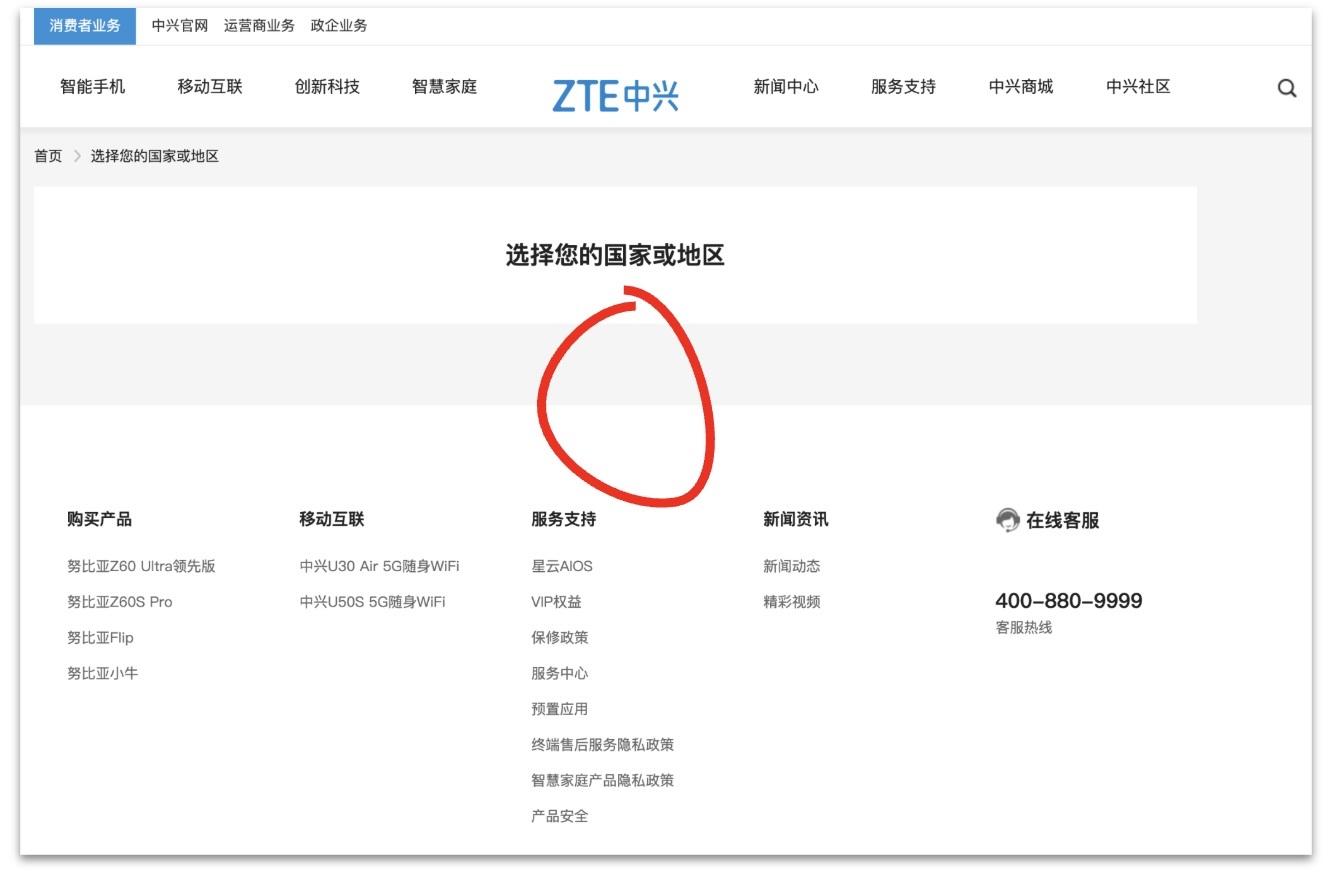Open 星云AIOS footer link
Screen dimensions: 1330x872
click(x=562, y=566)
